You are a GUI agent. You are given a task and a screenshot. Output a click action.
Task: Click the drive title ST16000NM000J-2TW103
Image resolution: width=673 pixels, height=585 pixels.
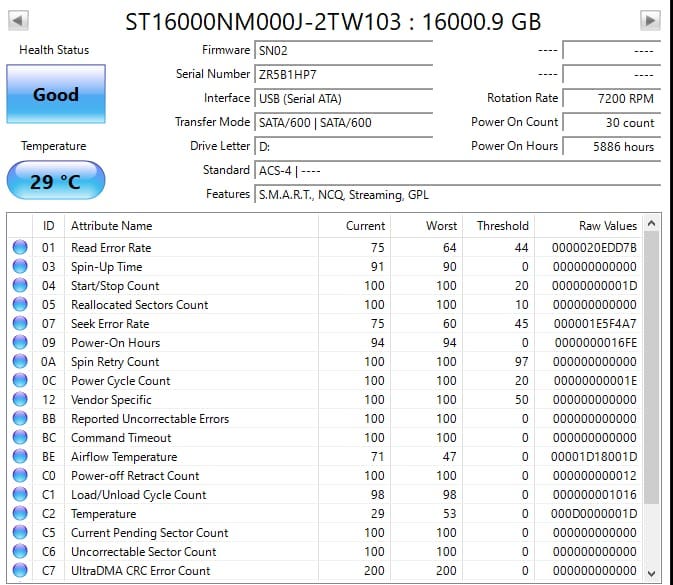[x=263, y=21]
